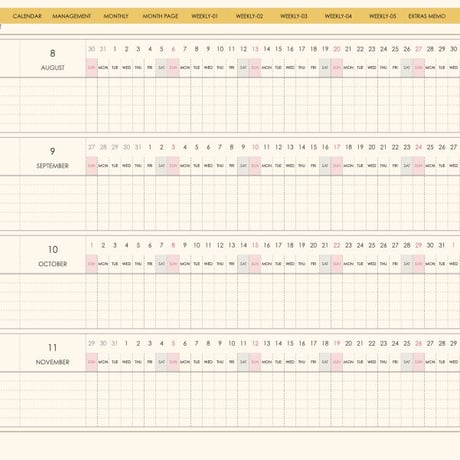460x460 pixels.
Task: Open the WEEKLY-04 tab
Action: pyautogui.click(x=338, y=16)
